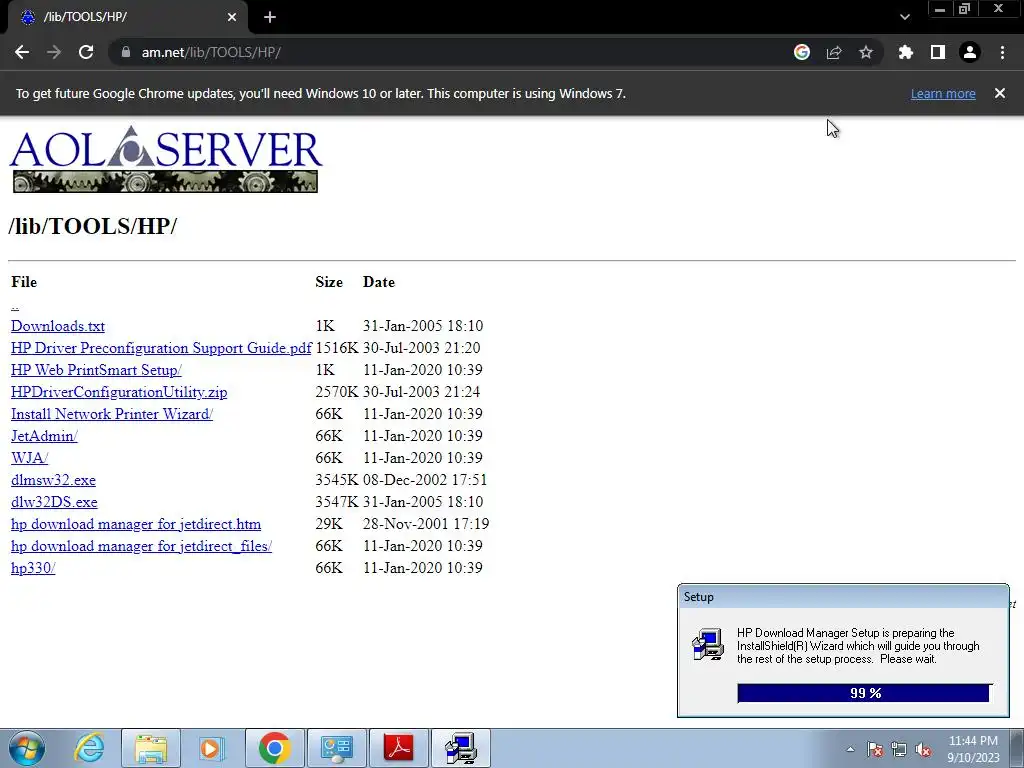Viewport: 1024px width, 768px height.
Task: Open a new tab with plus button
Action: pos(270,17)
